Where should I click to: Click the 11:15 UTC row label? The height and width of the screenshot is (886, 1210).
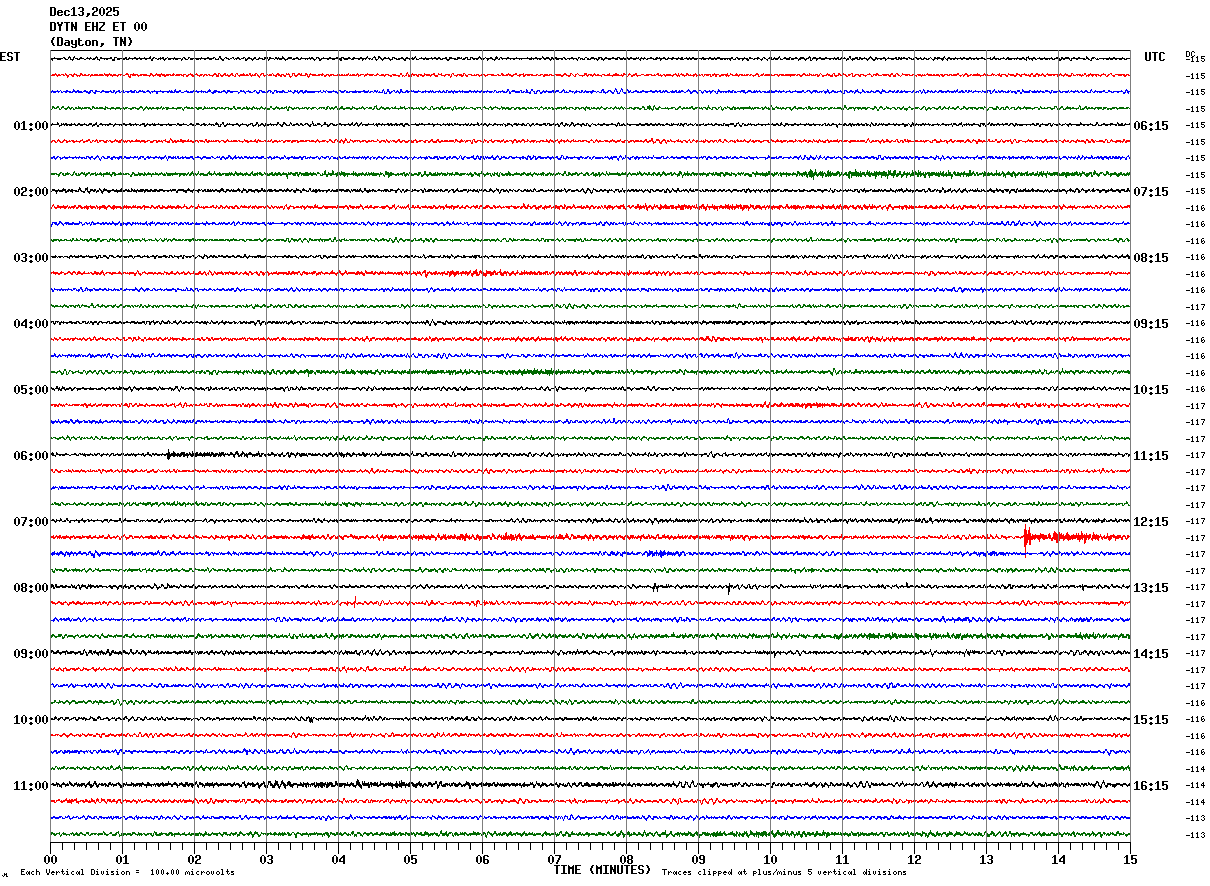point(1151,456)
